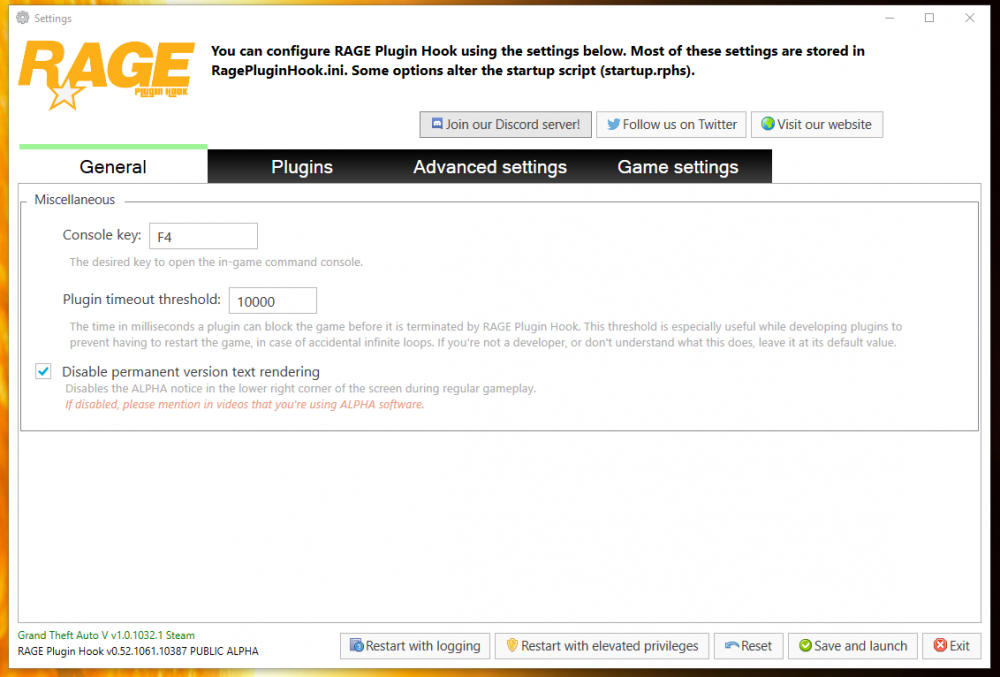Open the Advanced settings tab
1000x677 pixels.
pos(490,166)
